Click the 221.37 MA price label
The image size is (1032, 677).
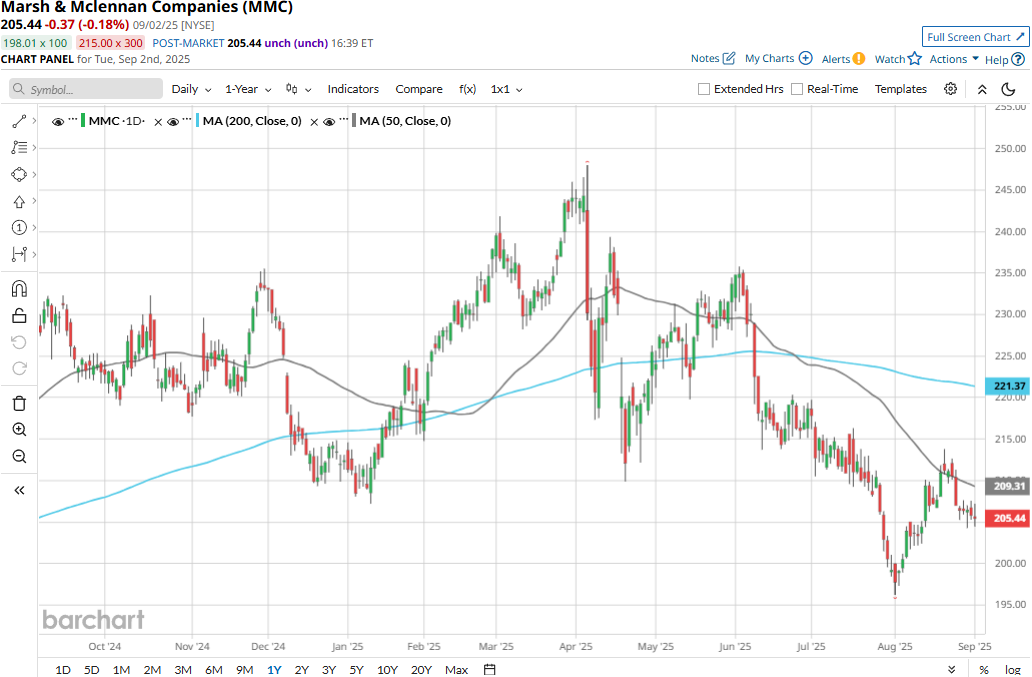tap(1008, 386)
